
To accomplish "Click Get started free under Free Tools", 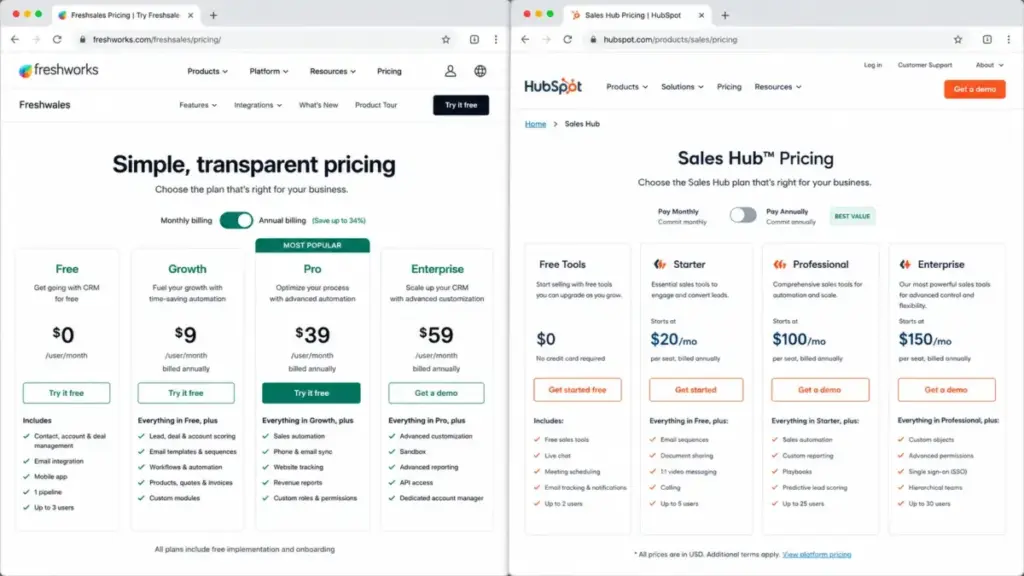I will pyautogui.click(x=577, y=390).
